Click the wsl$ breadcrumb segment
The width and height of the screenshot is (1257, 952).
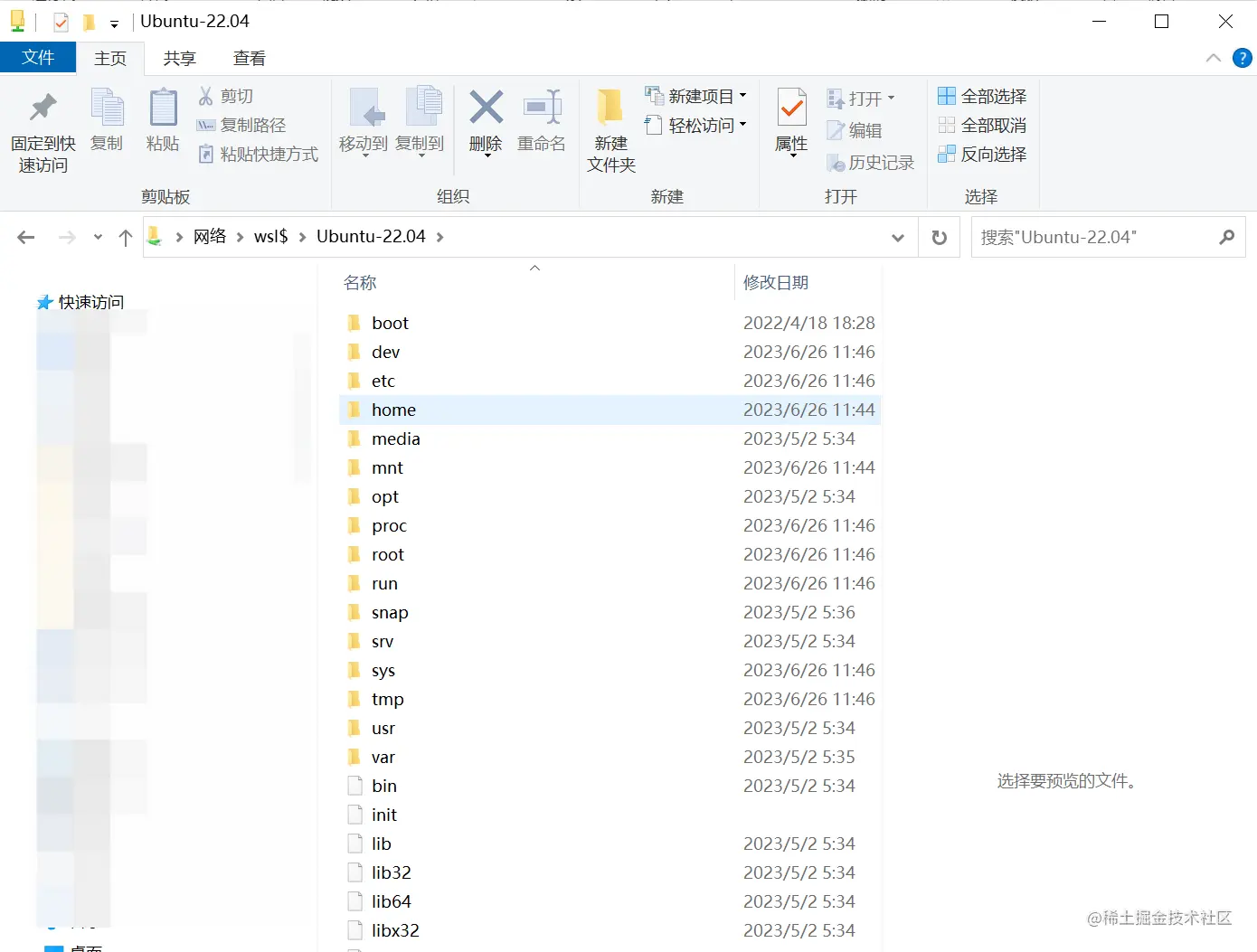tap(270, 236)
